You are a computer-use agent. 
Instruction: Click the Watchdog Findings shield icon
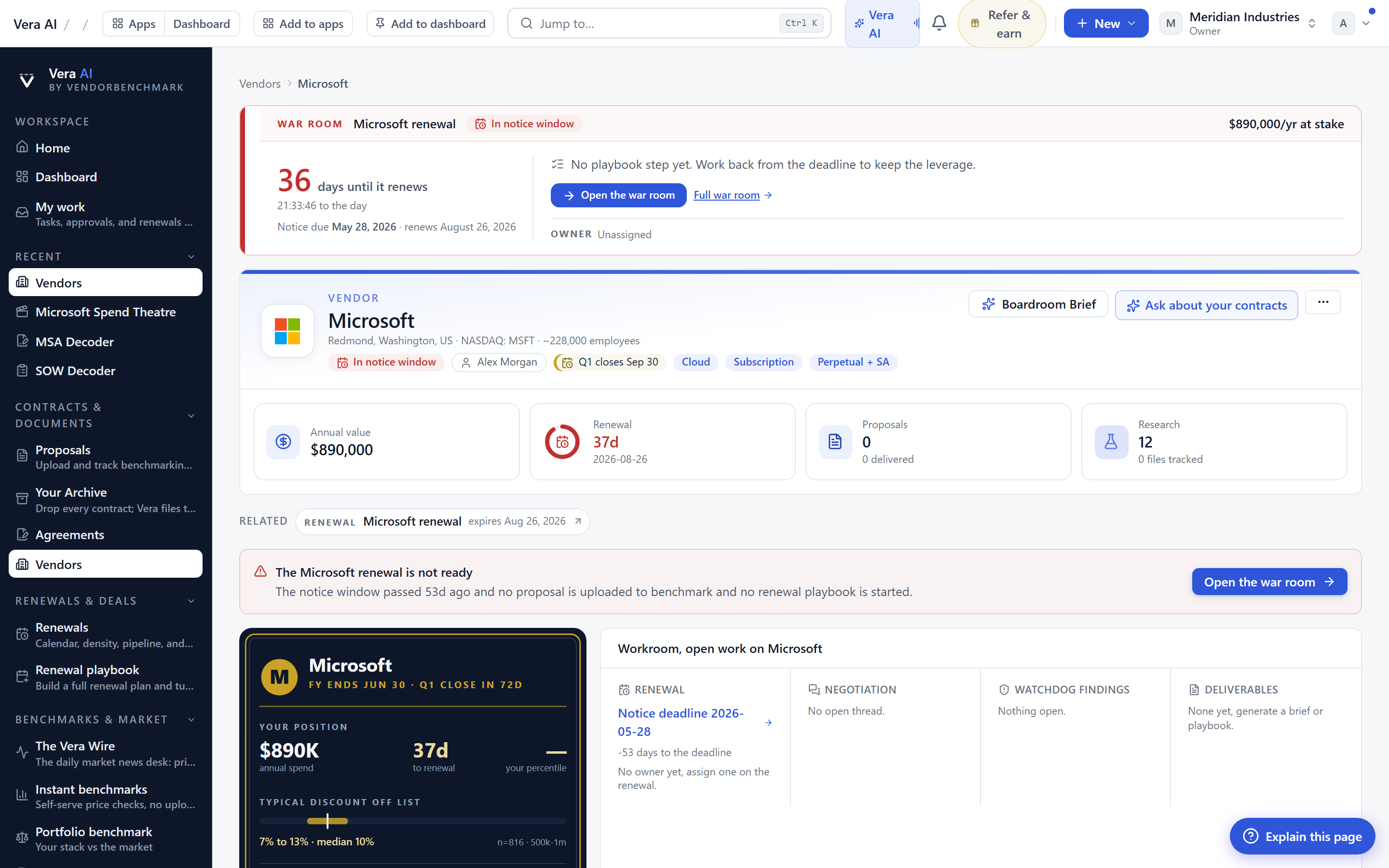1004,690
